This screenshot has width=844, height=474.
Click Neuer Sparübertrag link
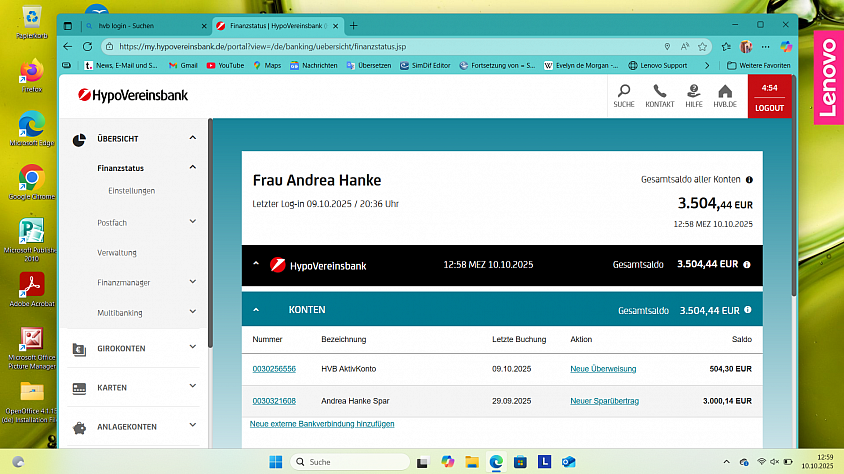click(x=604, y=401)
